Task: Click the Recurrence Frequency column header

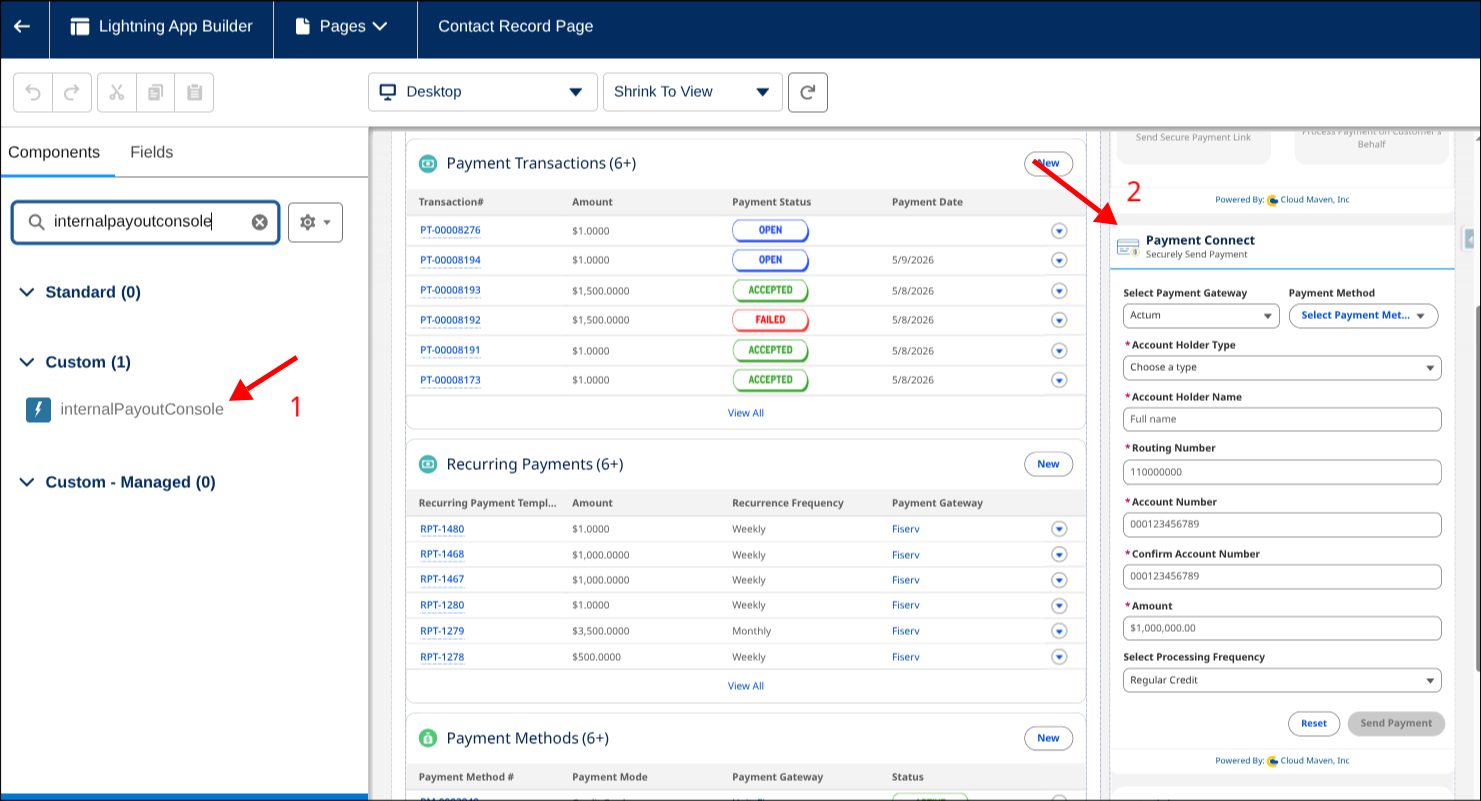Action: pyautogui.click(x=788, y=503)
